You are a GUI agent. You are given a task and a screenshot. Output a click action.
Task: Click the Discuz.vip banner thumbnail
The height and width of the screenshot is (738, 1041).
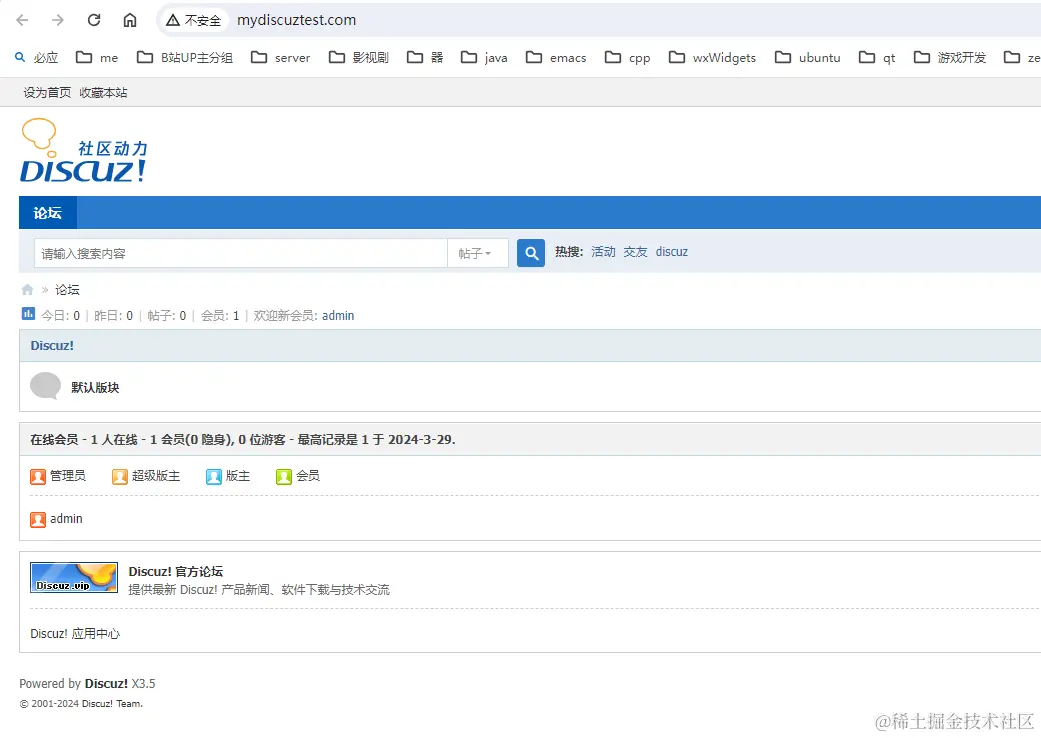74,577
